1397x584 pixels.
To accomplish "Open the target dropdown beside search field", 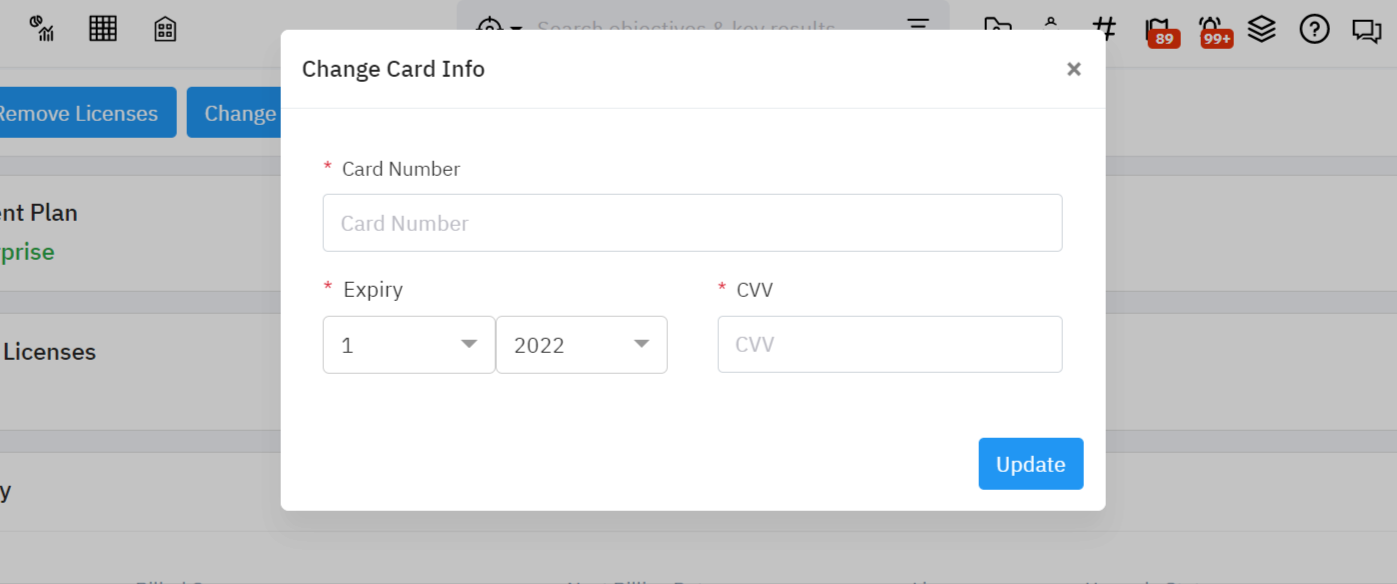I will click(x=500, y=27).
